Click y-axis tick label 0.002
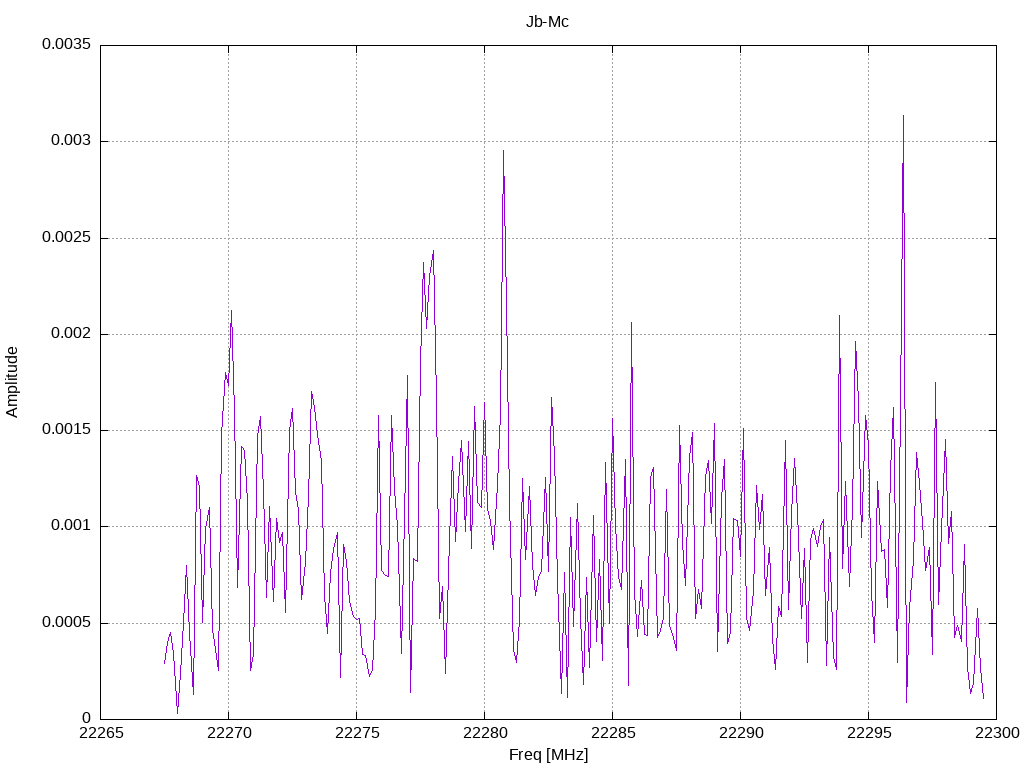Viewport: 1024px width, 768px height. point(71,334)
